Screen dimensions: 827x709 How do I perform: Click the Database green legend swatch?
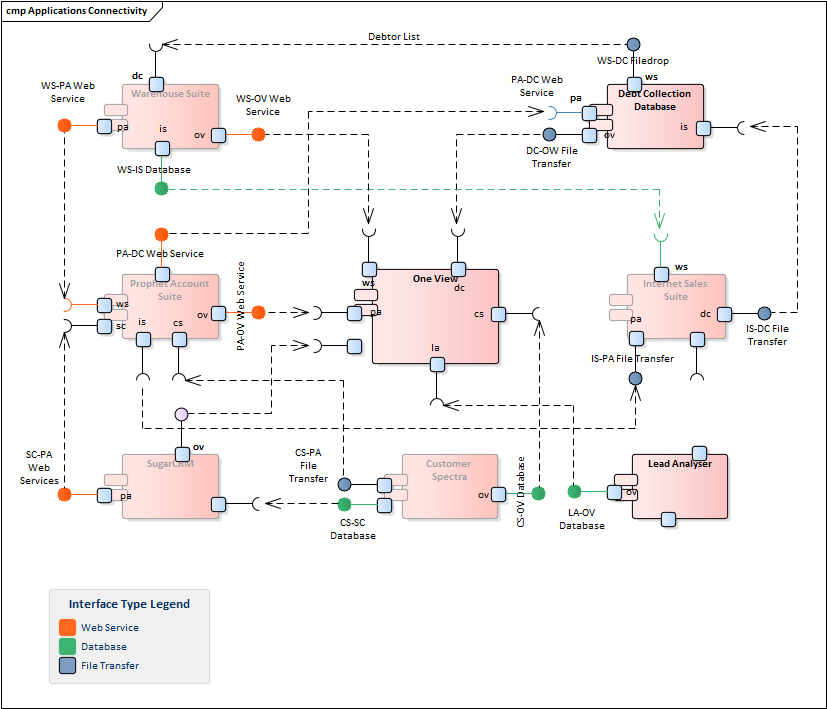tap(67, 646)
